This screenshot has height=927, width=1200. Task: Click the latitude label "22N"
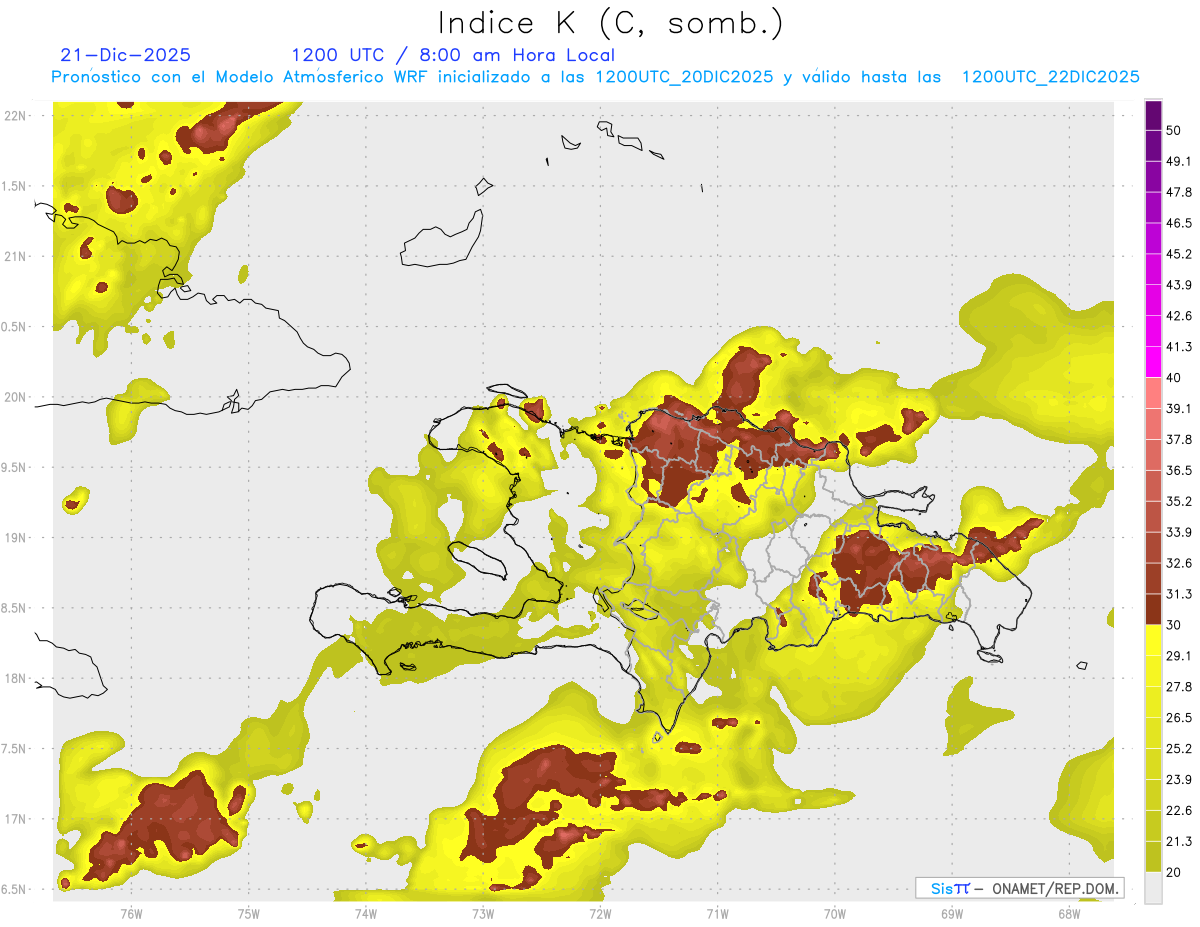(x=15, y=115)
